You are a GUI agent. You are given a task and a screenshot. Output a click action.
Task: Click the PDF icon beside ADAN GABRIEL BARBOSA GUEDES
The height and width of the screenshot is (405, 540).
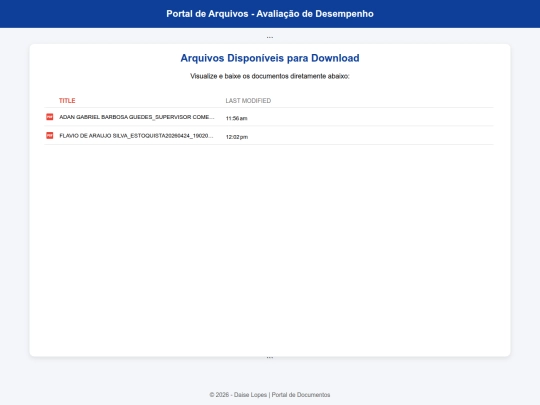pyautogui.click(x=50, y=117)
